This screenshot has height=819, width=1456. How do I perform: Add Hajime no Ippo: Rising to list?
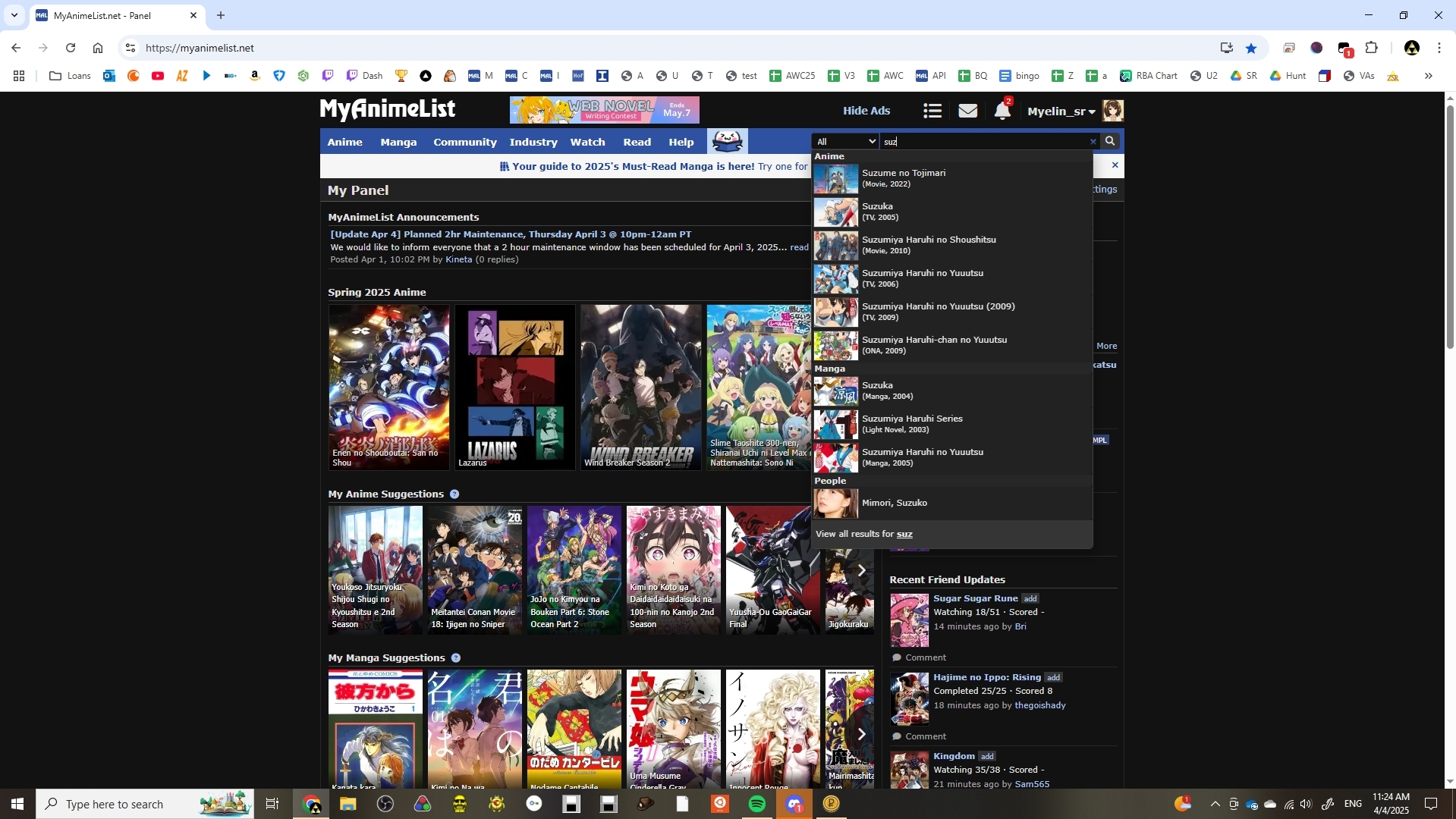[1053, 678]
